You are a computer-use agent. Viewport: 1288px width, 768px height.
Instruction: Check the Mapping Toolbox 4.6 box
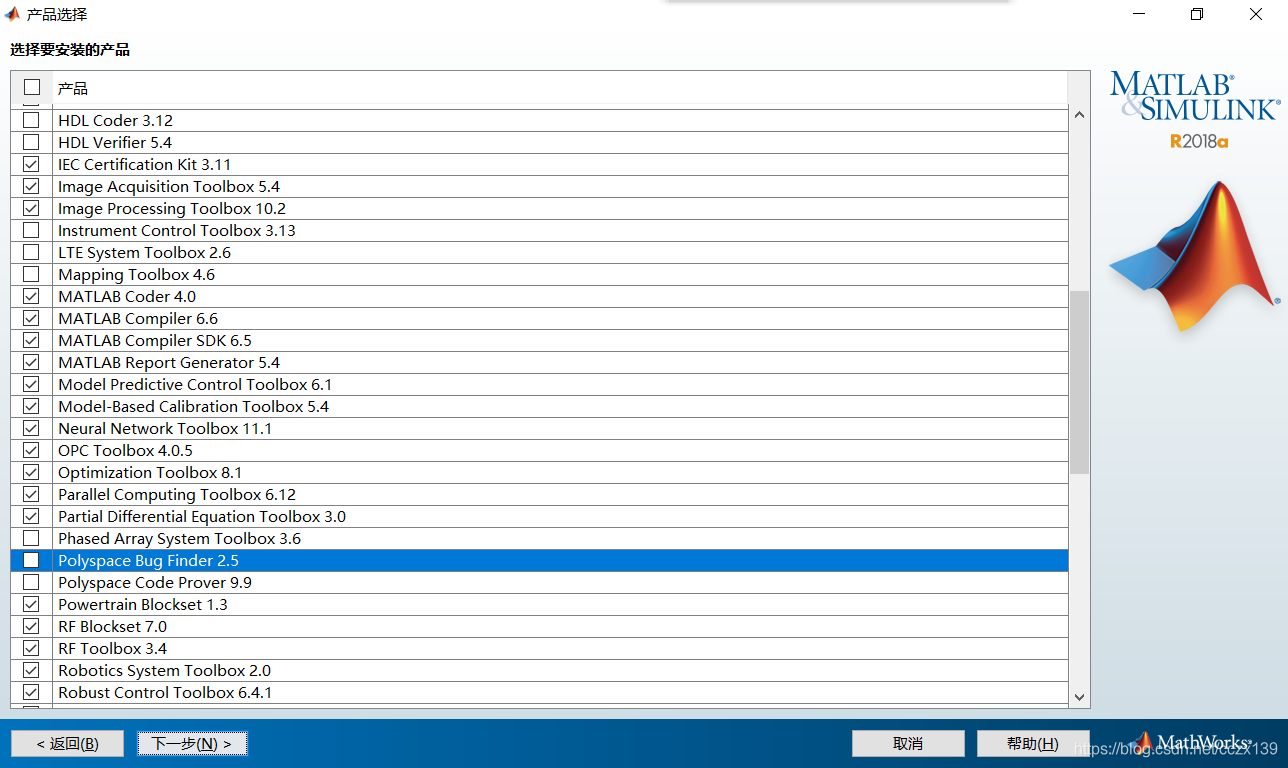31,274
